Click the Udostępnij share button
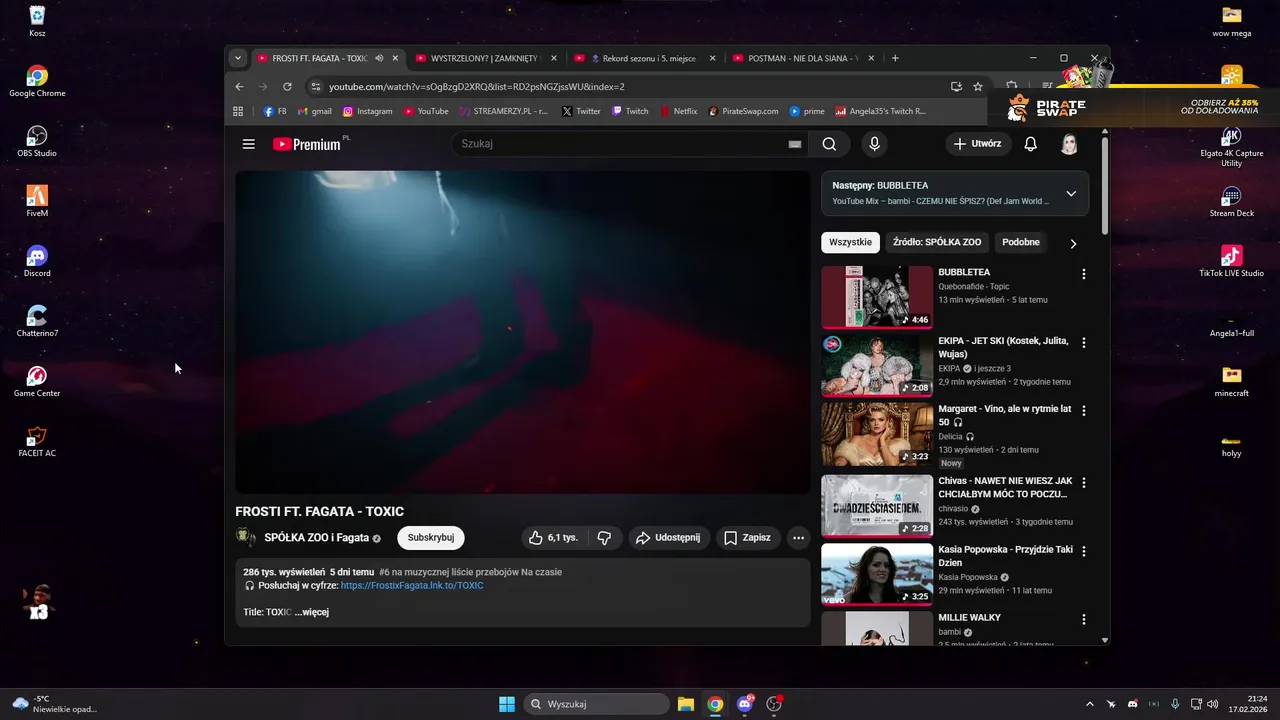This screenshot has width=1280, height=720. pyautogui.click(x=669, y=538)
